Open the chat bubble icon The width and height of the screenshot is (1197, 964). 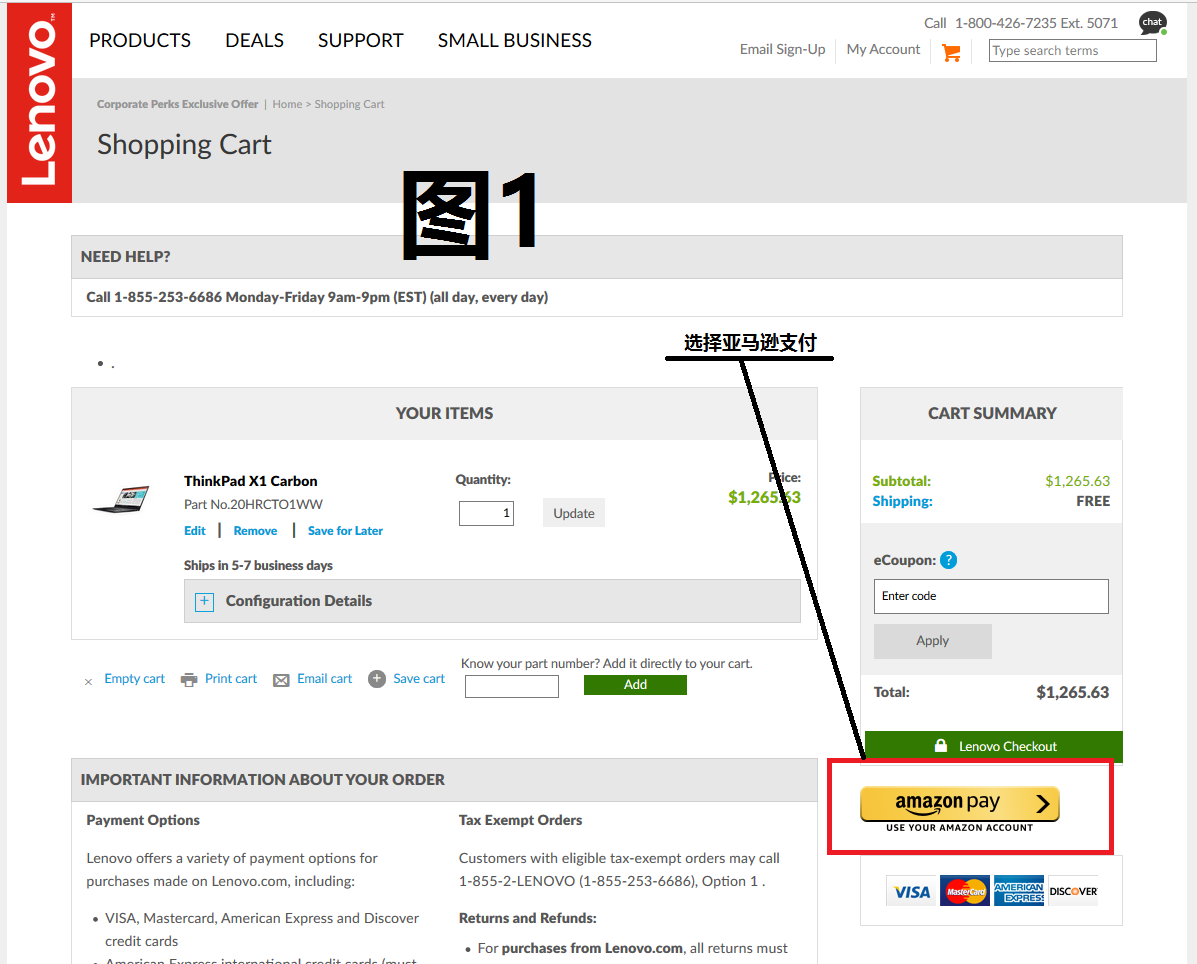1152,23
